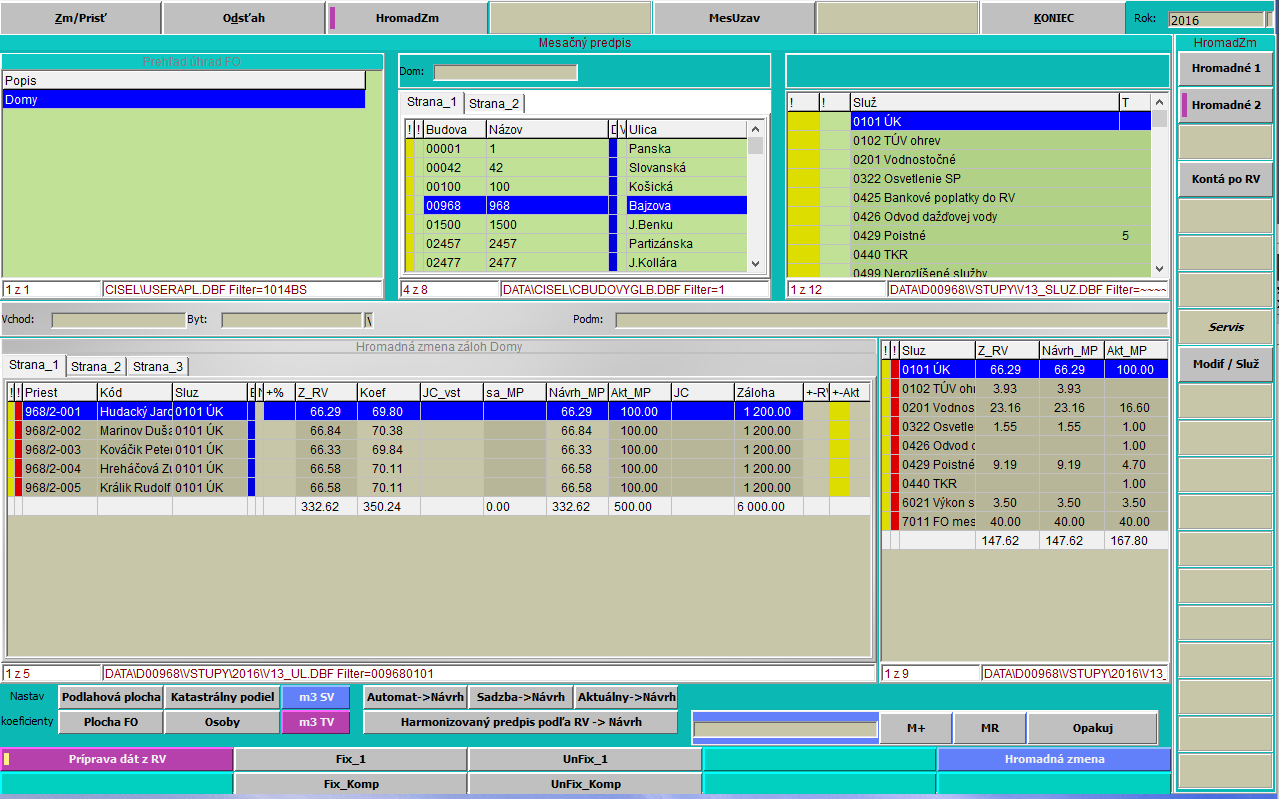
Task: Open the Servis sidebar button
Action: [x=1225, y=327]
